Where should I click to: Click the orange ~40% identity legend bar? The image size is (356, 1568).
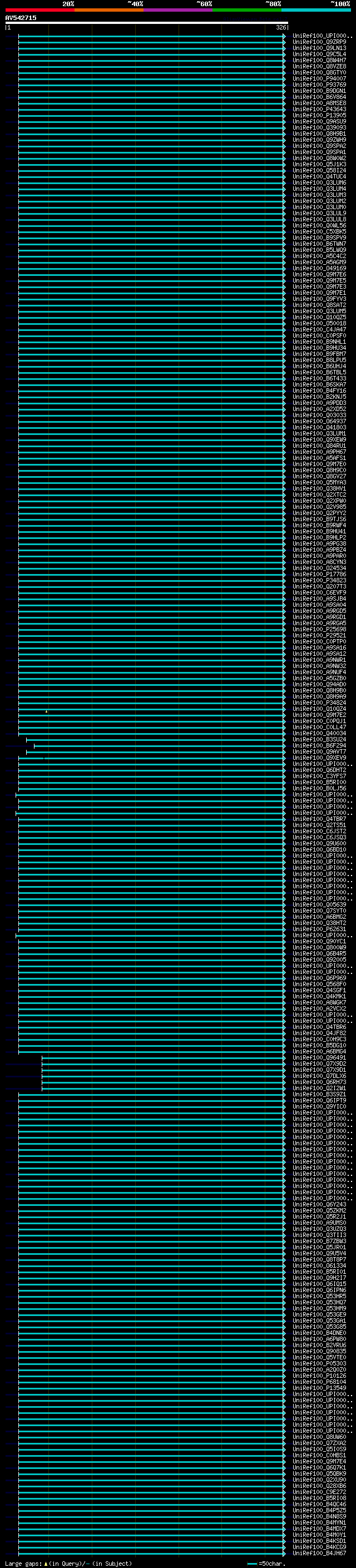[x=109, y=10]
